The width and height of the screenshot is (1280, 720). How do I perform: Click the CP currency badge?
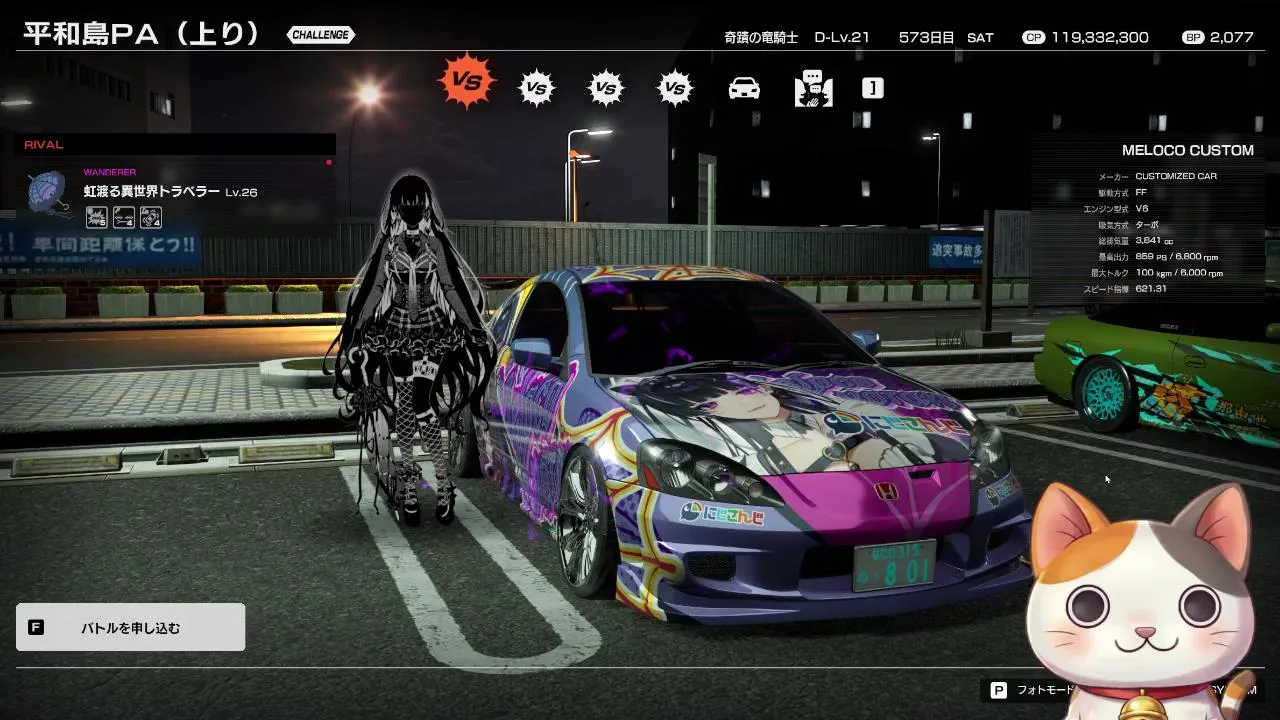pyautogui.click(x=1033, y=37)
